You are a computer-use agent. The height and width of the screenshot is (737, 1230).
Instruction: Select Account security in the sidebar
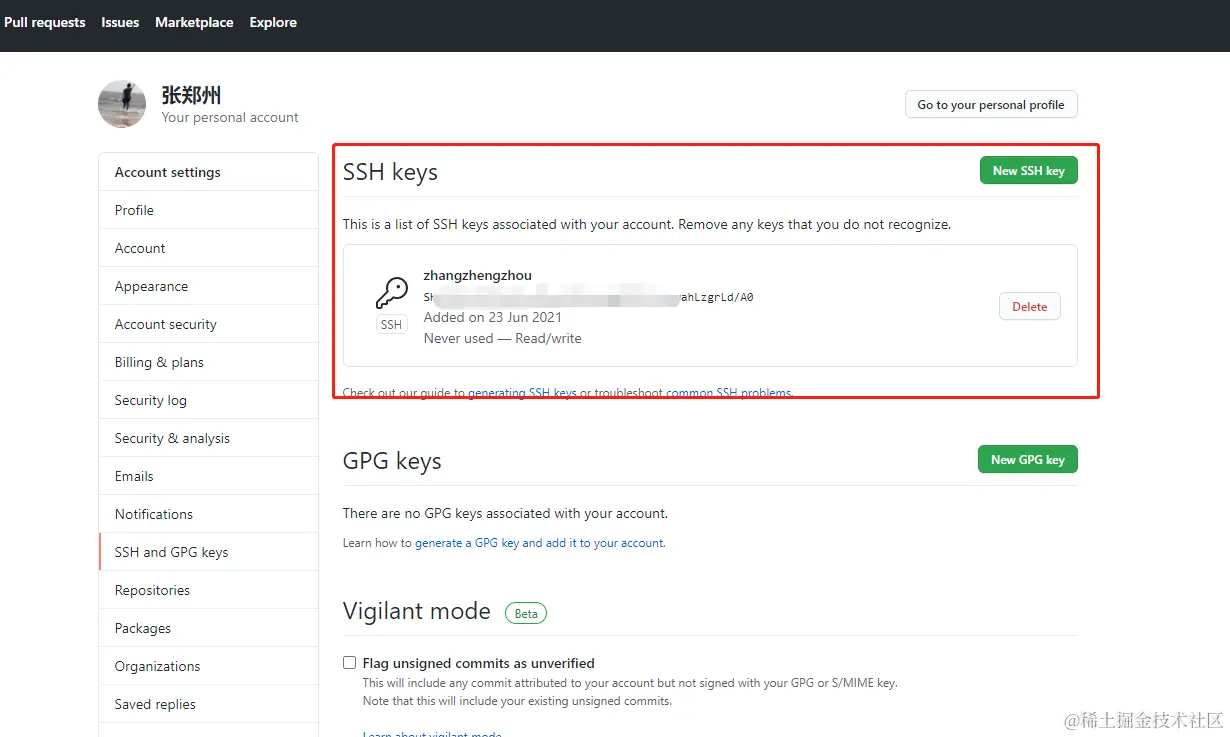click(166, 324)
